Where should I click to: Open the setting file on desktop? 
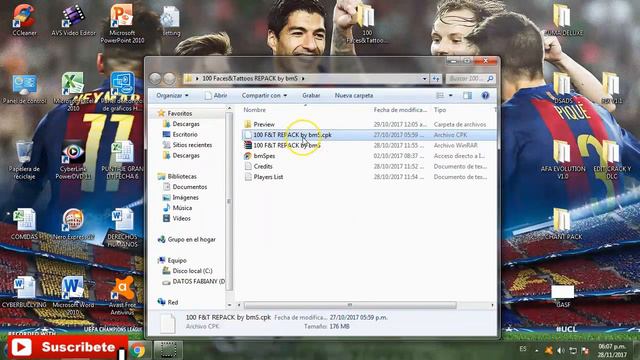pos(171,20)
